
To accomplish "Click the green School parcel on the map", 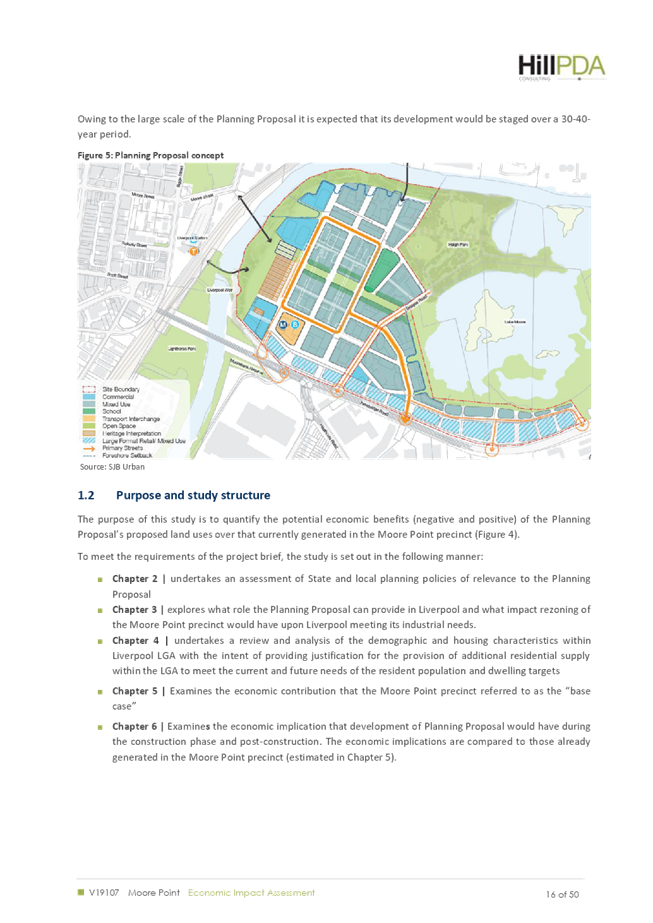I will 380,270.
